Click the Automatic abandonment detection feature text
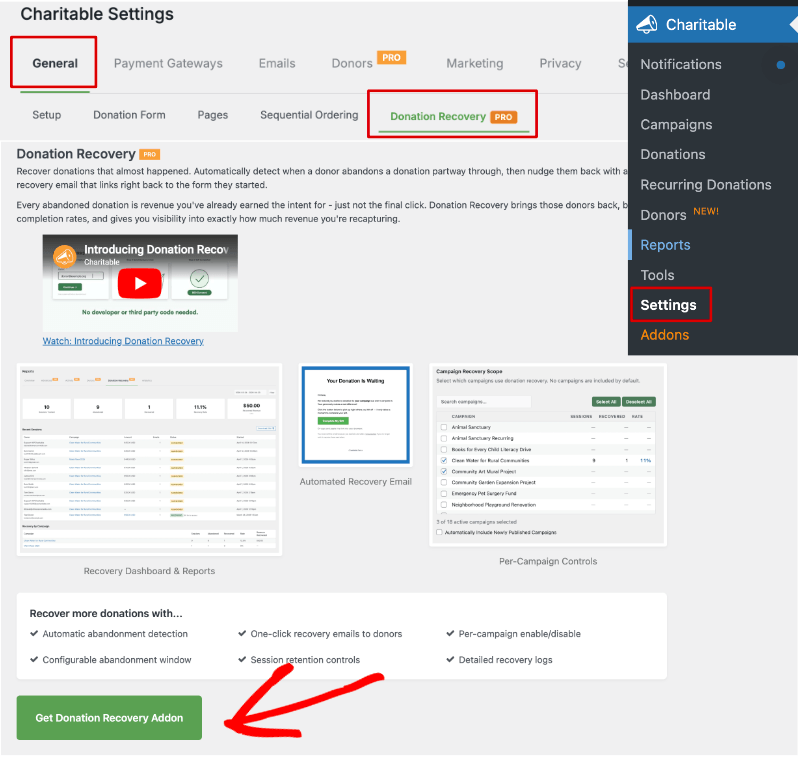 (115, 634)
